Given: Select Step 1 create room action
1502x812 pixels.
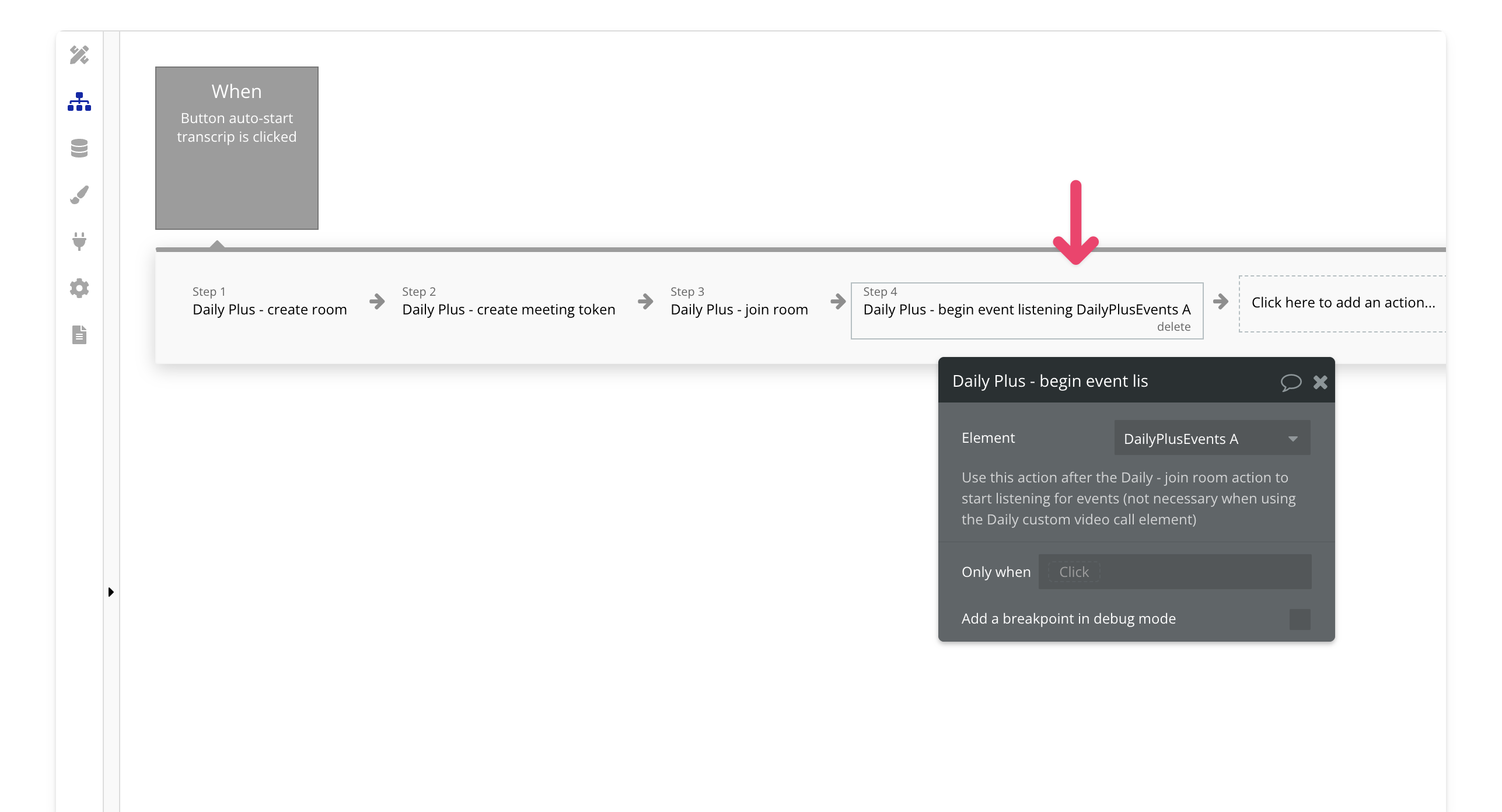Looking at the screenshot, I should click(x=270, y=301).
